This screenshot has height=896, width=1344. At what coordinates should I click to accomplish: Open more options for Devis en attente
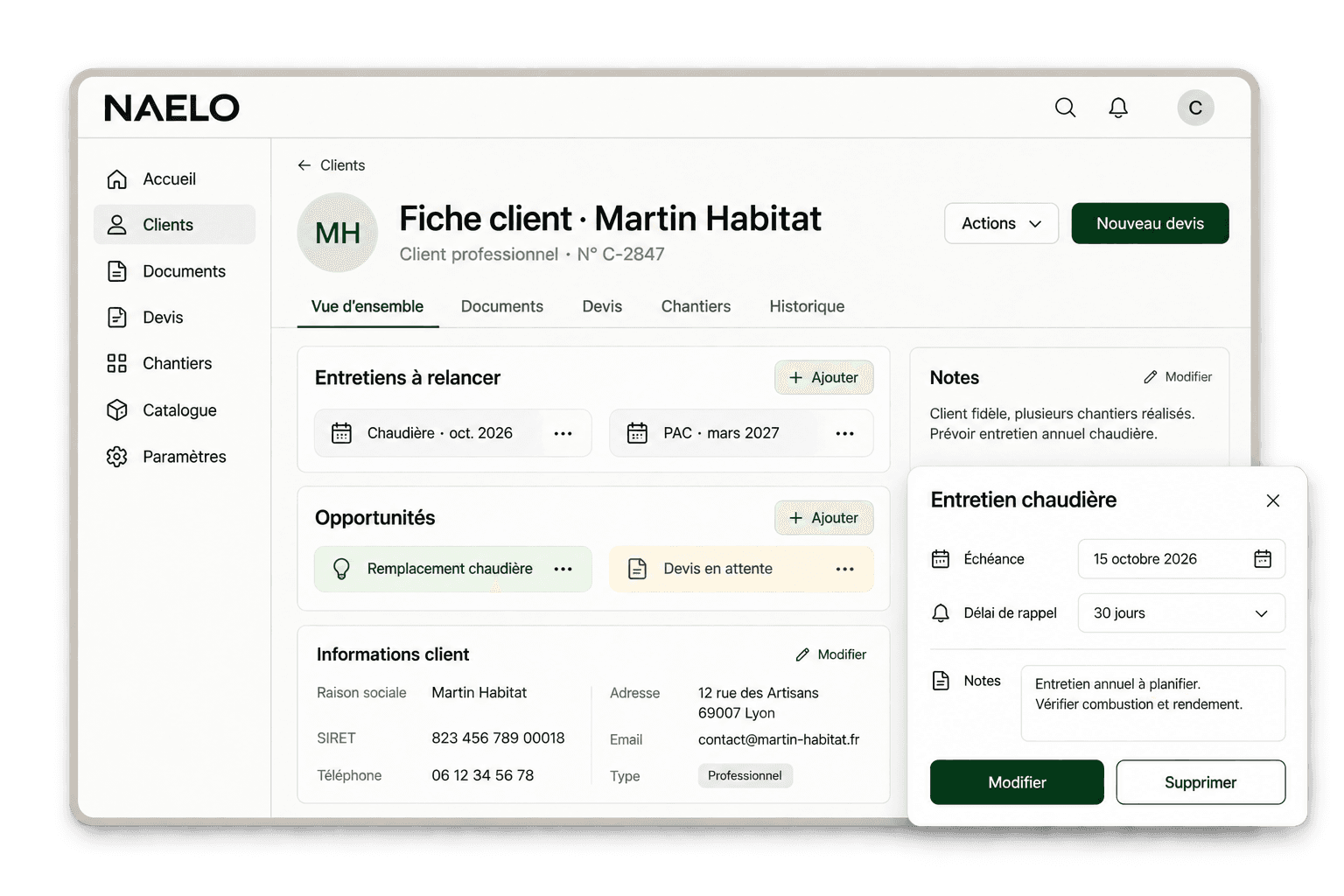coord(844,569)
